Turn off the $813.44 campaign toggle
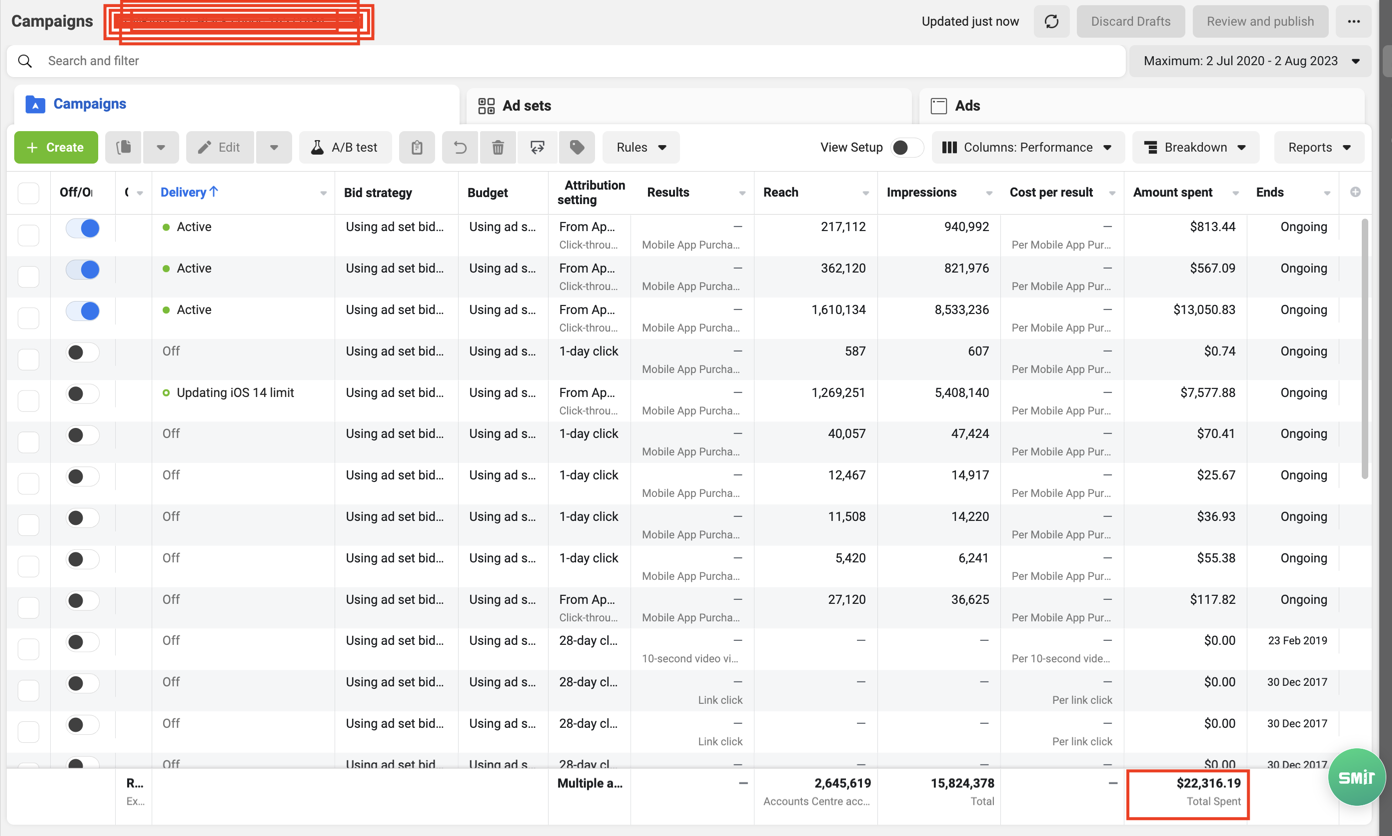 83,228
